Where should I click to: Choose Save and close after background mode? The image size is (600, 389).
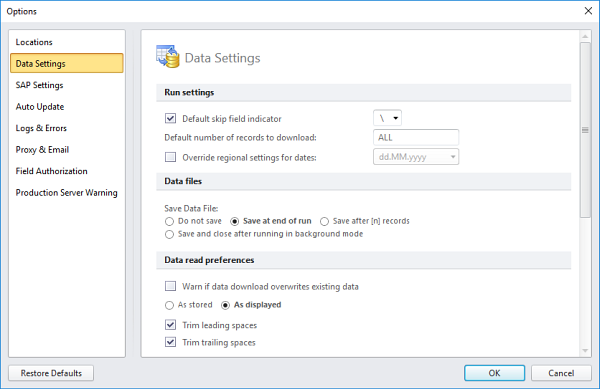[169, 234]
